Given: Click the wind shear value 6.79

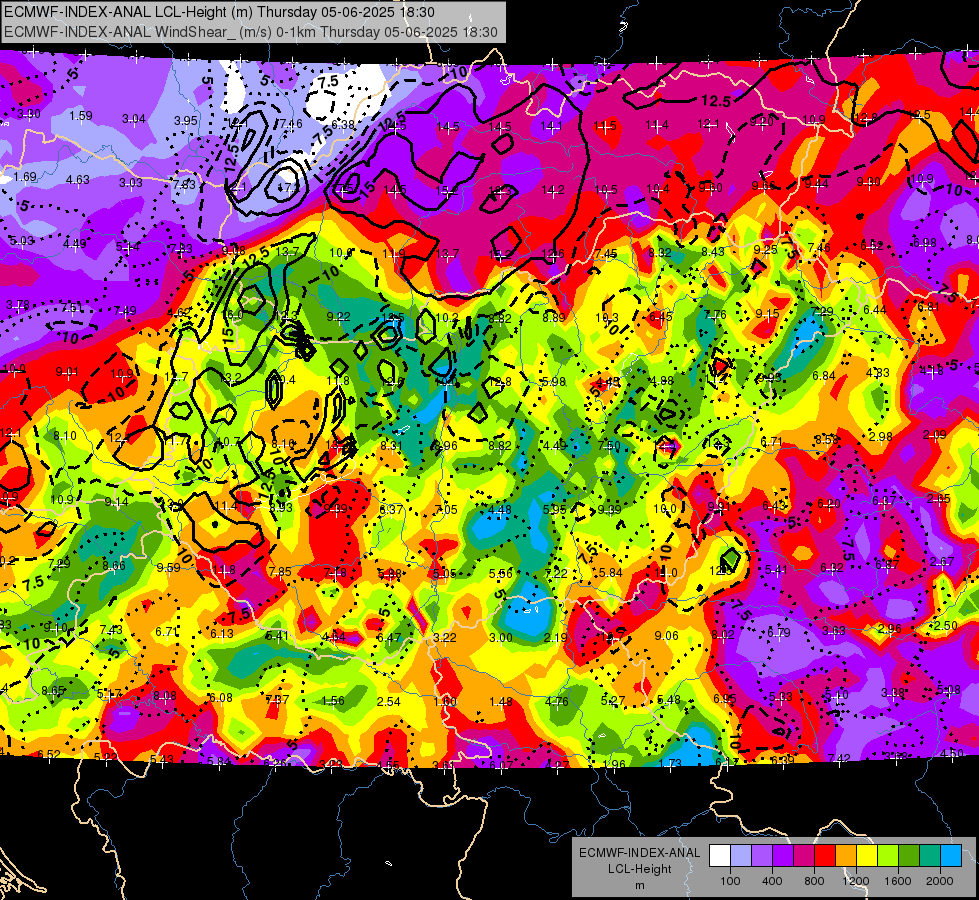Looking at the screenshot, I should [x=779, y=633].
